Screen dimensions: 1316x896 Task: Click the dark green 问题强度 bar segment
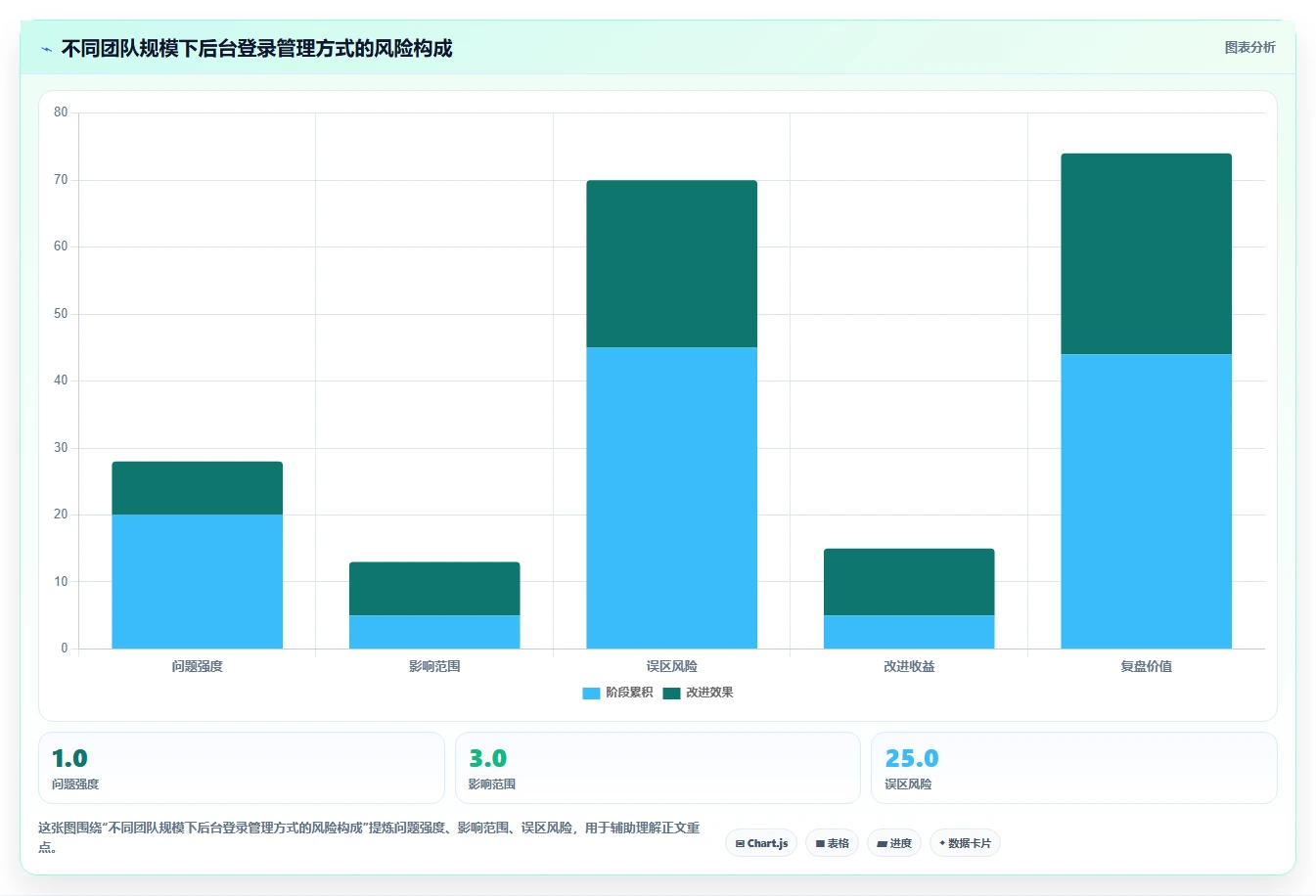[x=198, y=488]
